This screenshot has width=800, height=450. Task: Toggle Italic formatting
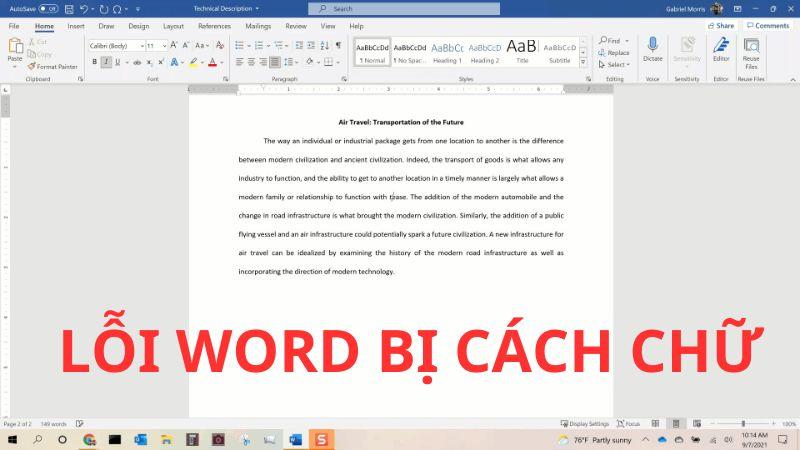106,62
